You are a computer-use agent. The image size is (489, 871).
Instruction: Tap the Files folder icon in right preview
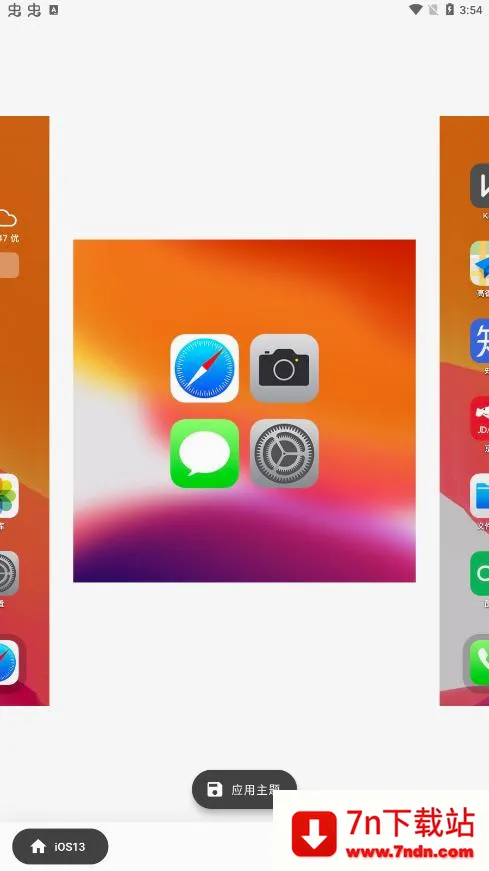tap(479, 495)
